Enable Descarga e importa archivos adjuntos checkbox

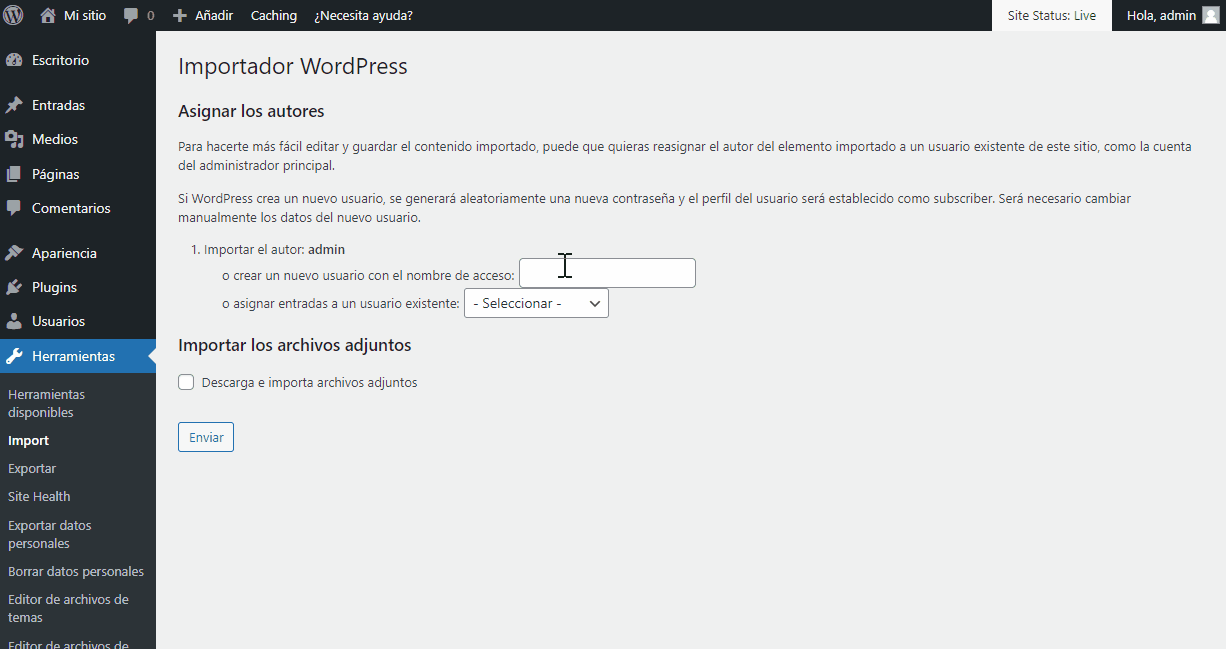186,382
